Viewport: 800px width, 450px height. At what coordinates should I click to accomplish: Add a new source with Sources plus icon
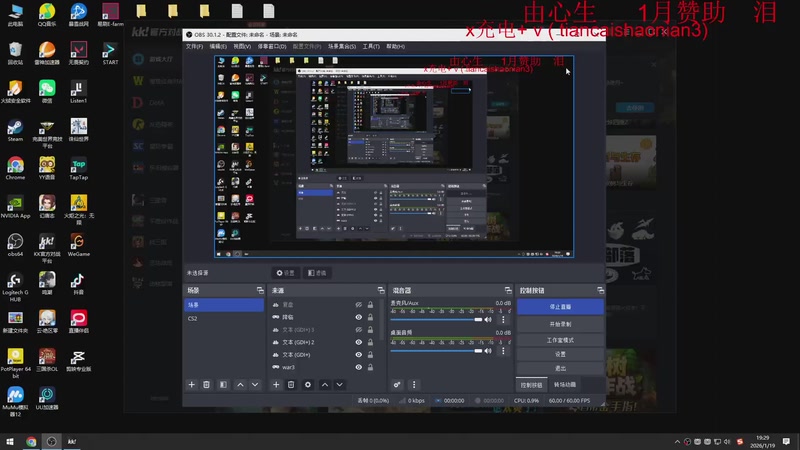pyautogui.click(x=276, y=385)
